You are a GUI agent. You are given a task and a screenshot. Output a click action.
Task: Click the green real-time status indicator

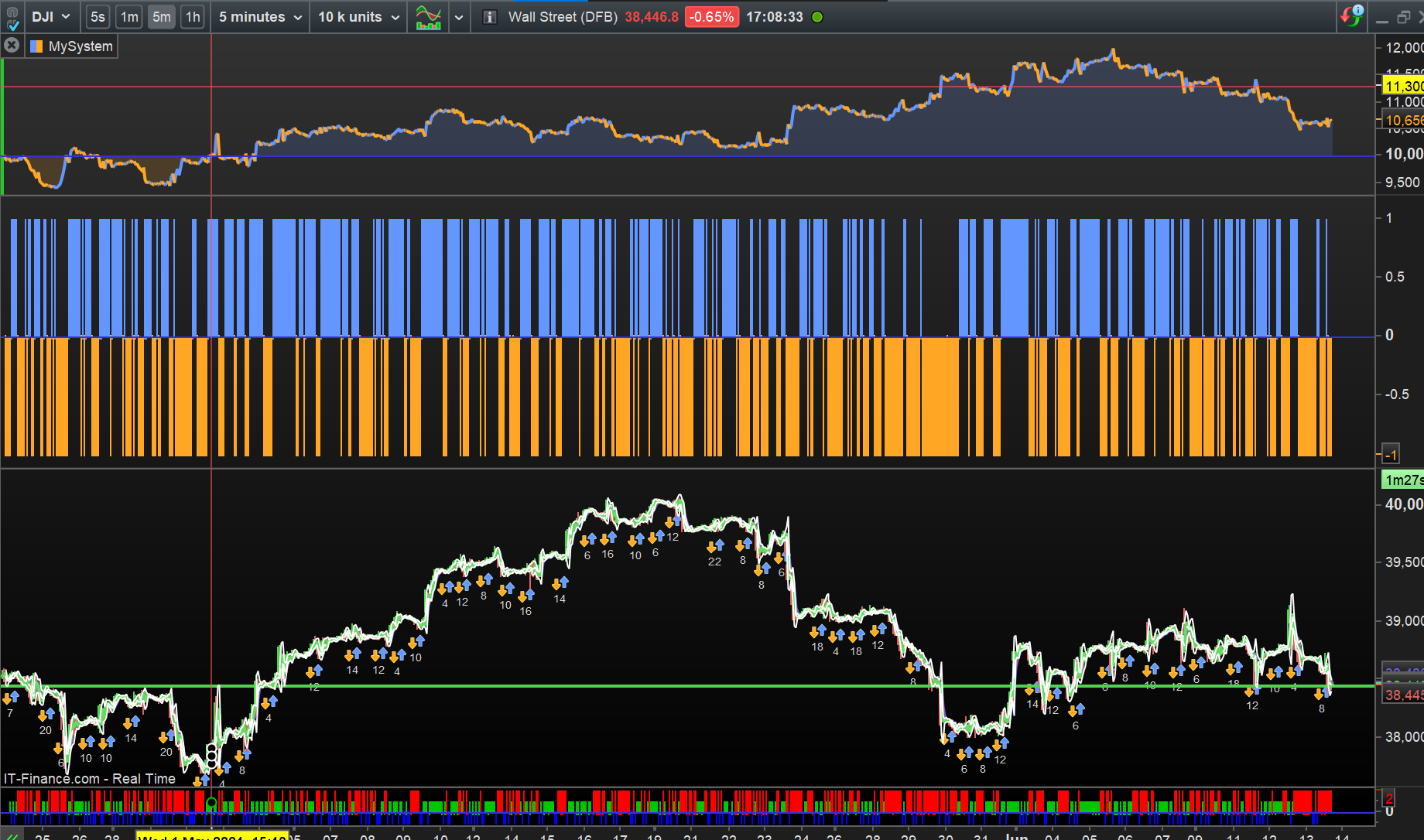click(817, 17)
